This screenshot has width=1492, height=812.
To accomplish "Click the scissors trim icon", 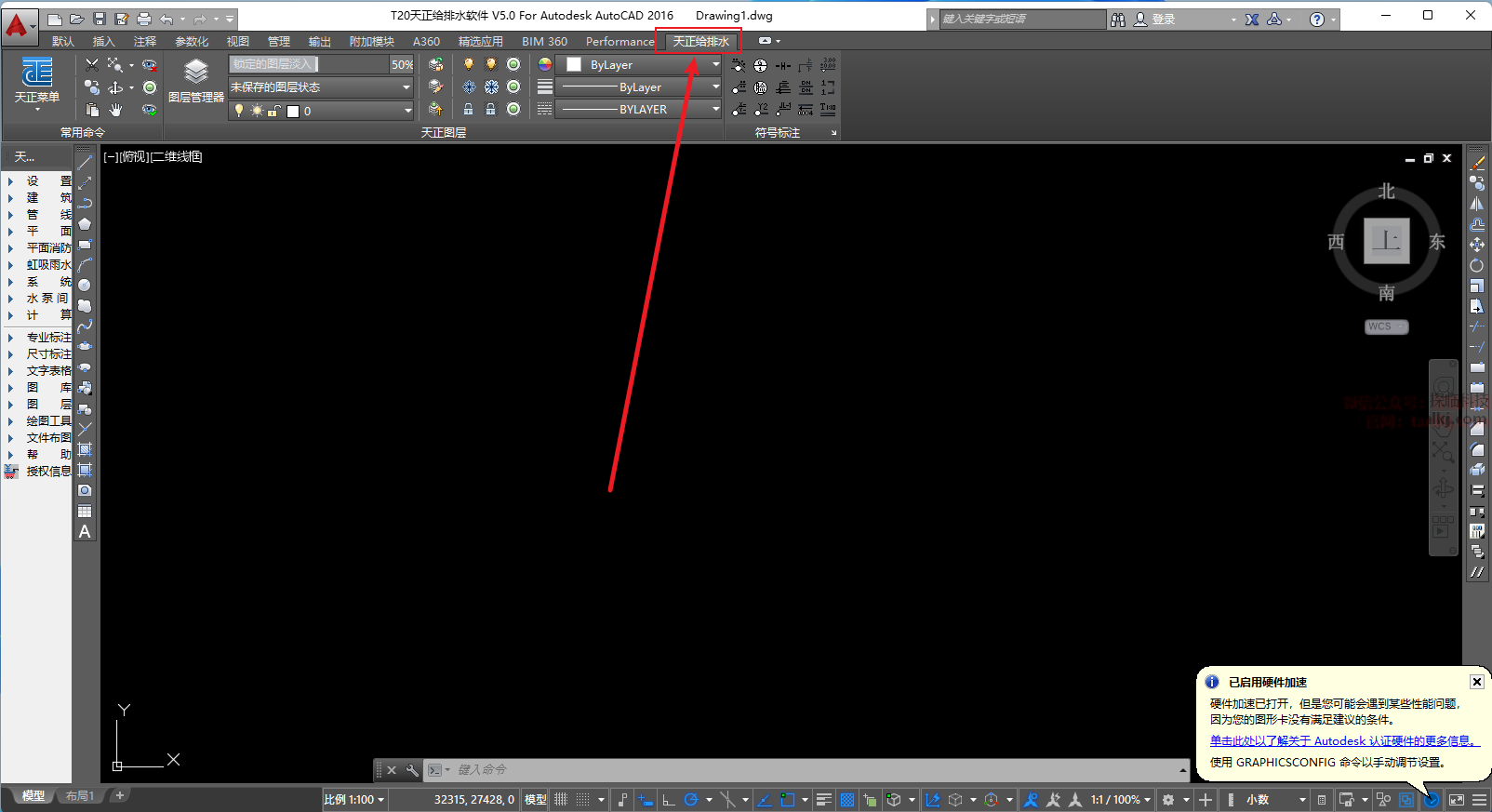I will point(92,64).
